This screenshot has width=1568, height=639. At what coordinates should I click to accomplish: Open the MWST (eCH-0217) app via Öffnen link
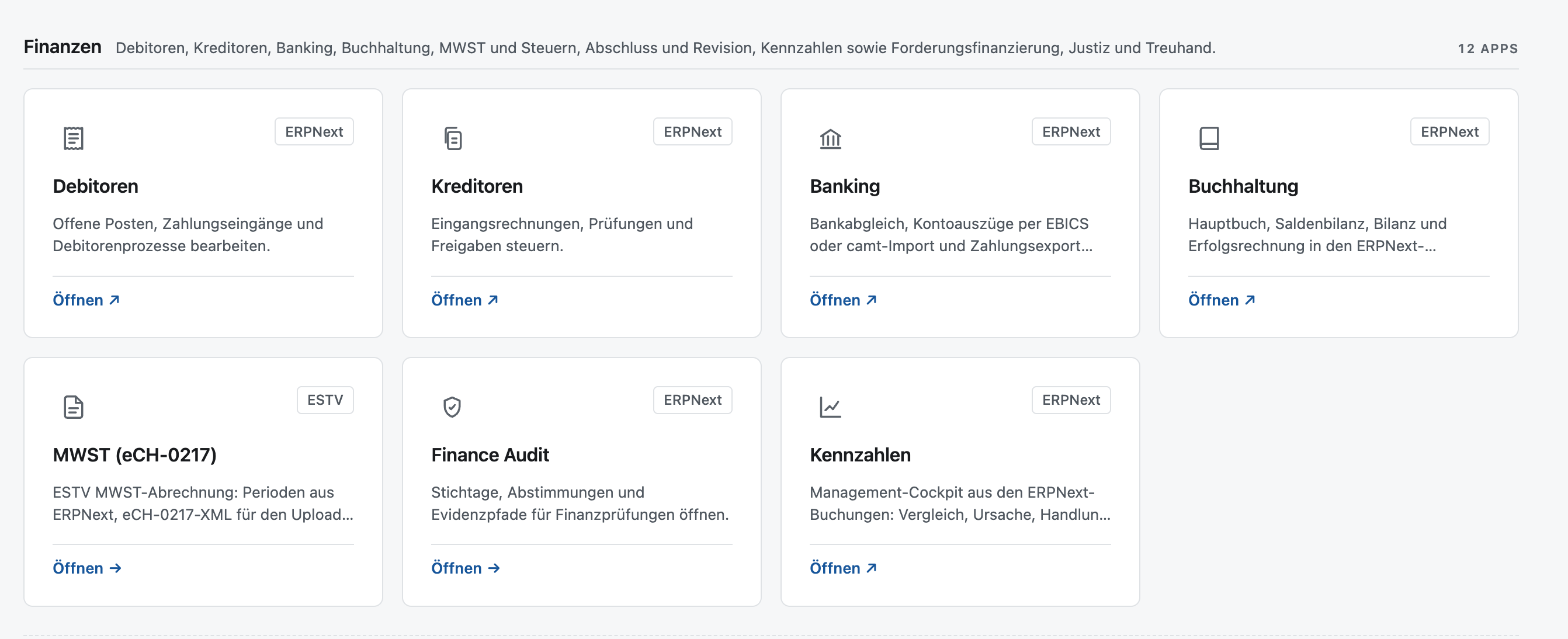pyautogui.click(x=87, y=568)
